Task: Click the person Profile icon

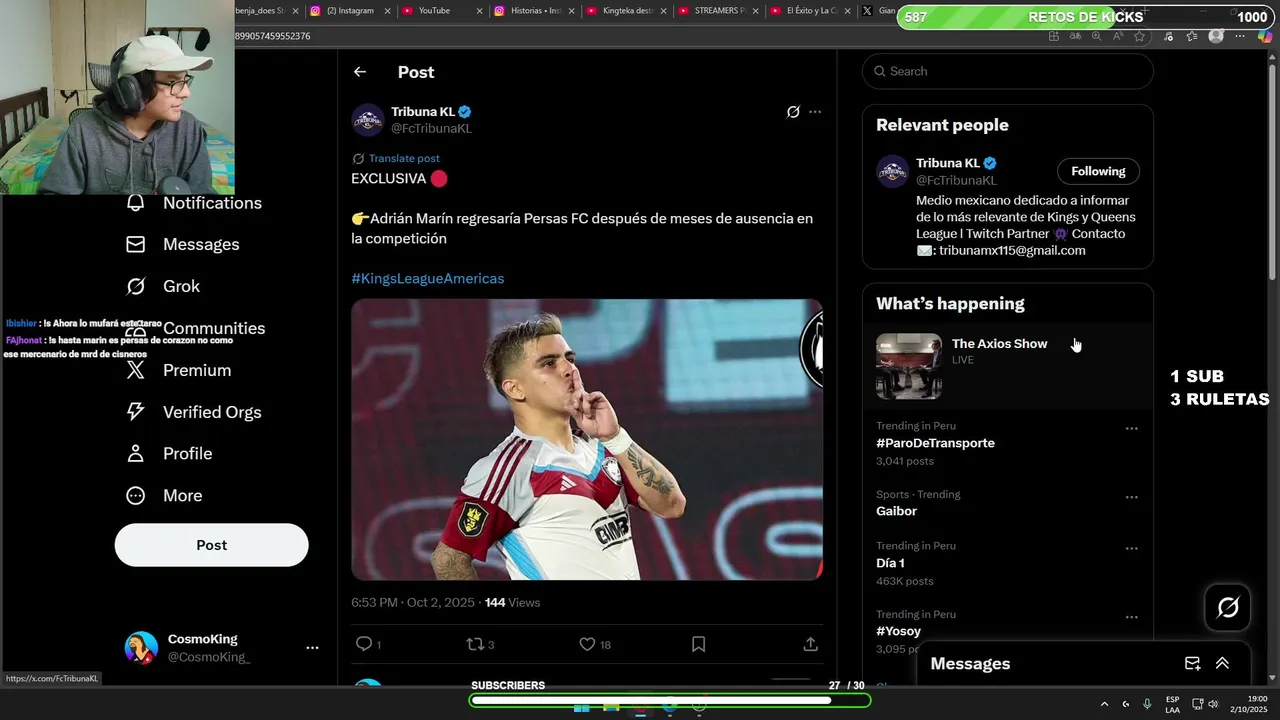Action: pyautogui.click(x=136, y=454)
